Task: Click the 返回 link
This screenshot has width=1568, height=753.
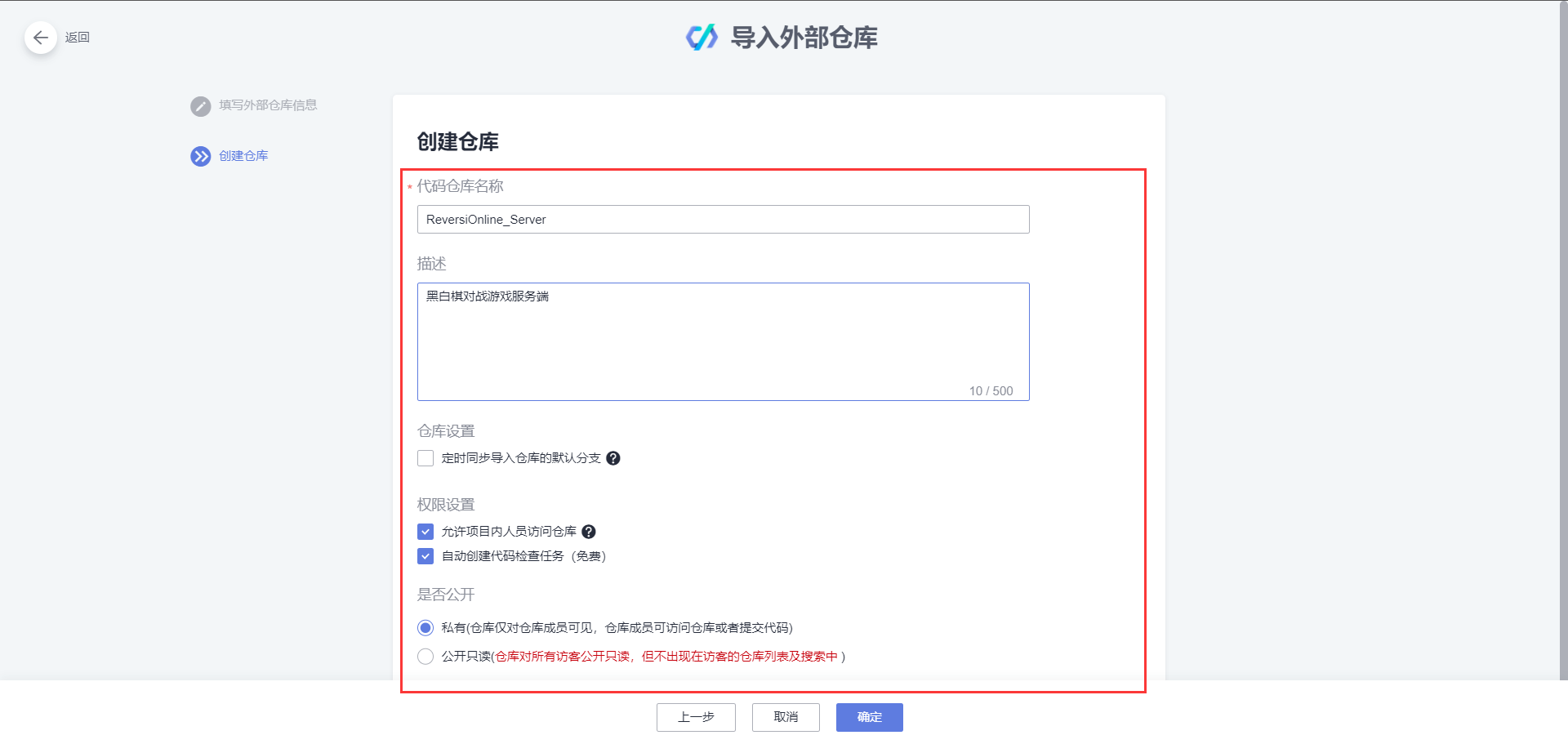Action: point(78,38)
